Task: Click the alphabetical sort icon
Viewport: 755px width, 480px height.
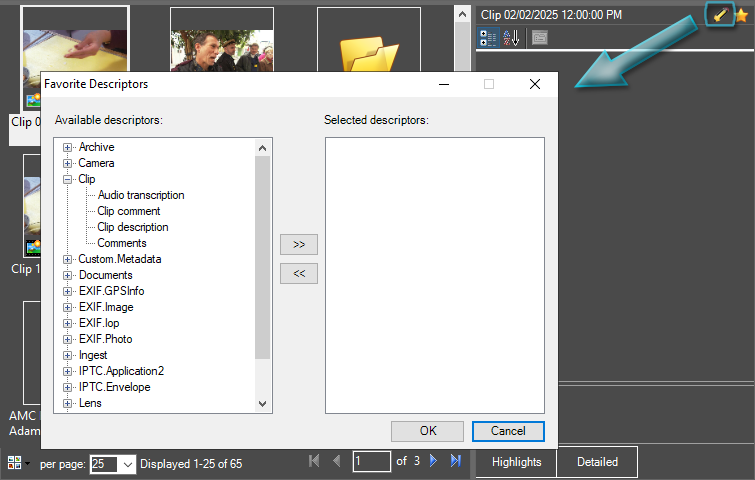Action: tap(511, 38)
